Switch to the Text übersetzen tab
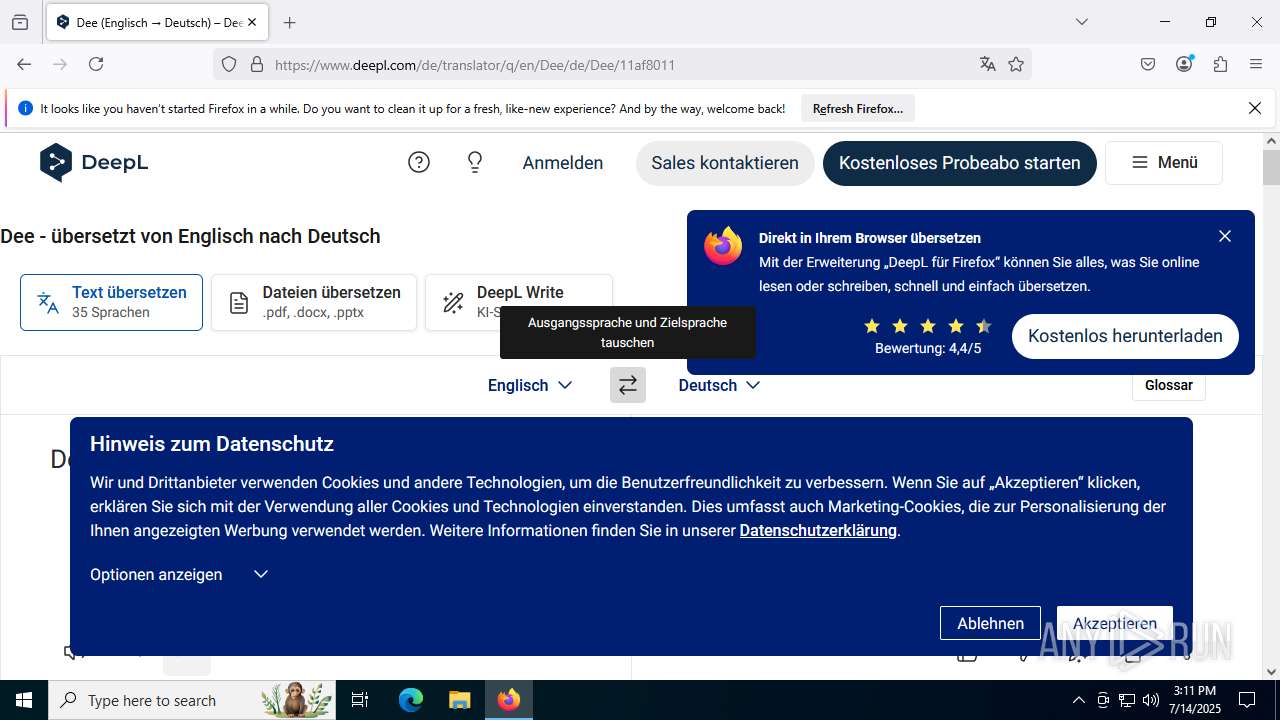The image size is (1280, 720). coord(111,302)
